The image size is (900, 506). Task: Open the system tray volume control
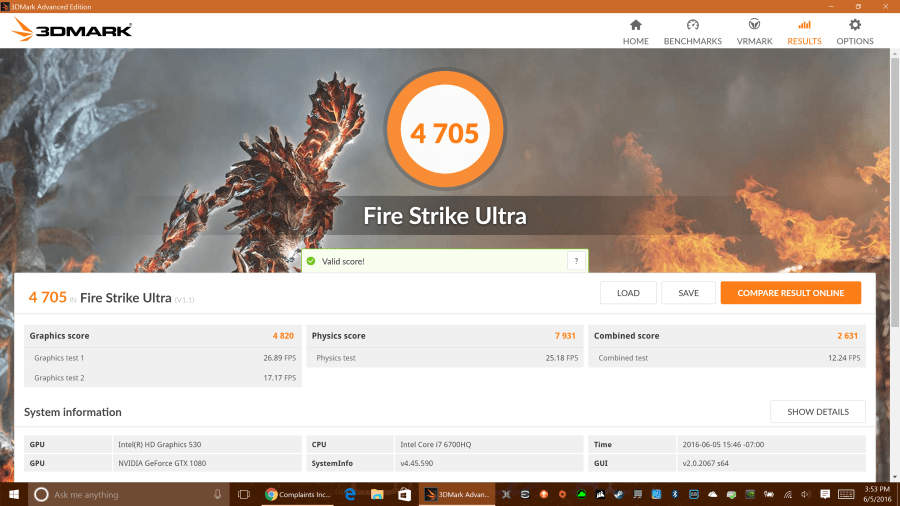(805, 494)
